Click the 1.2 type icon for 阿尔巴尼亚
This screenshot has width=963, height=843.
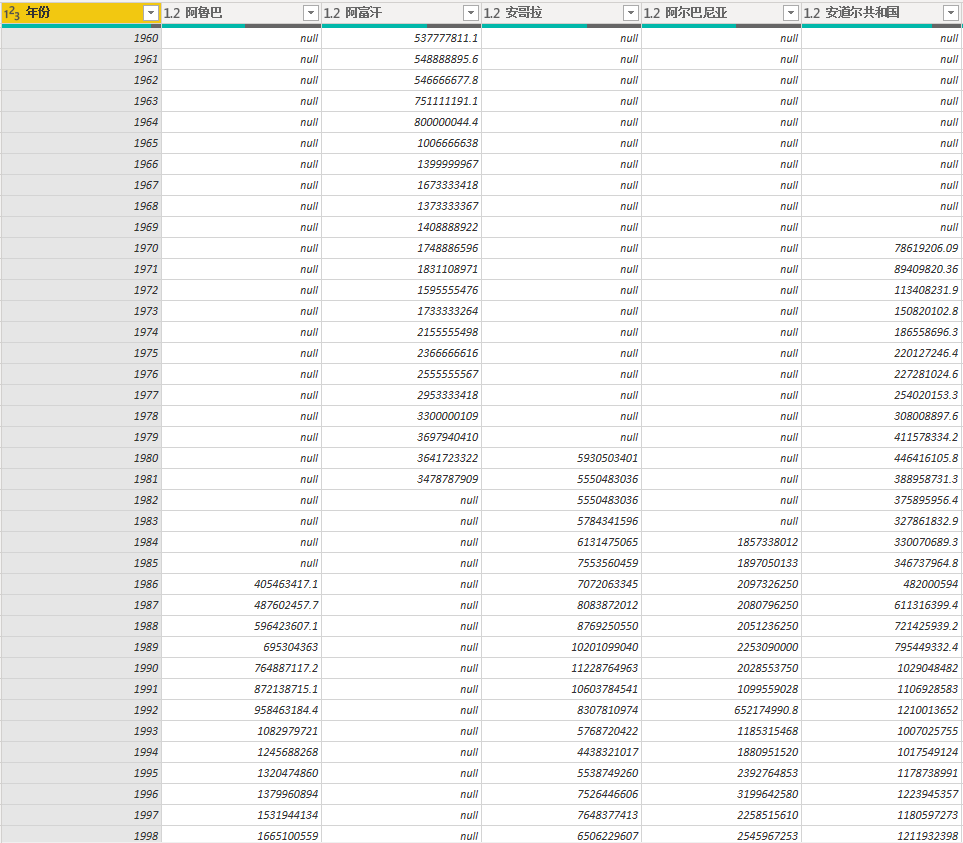coord(652,13)
